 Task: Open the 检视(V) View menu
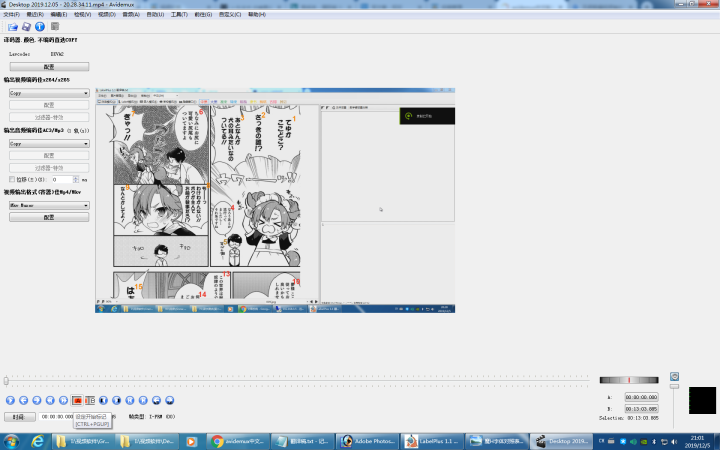(x=83, y=15)
